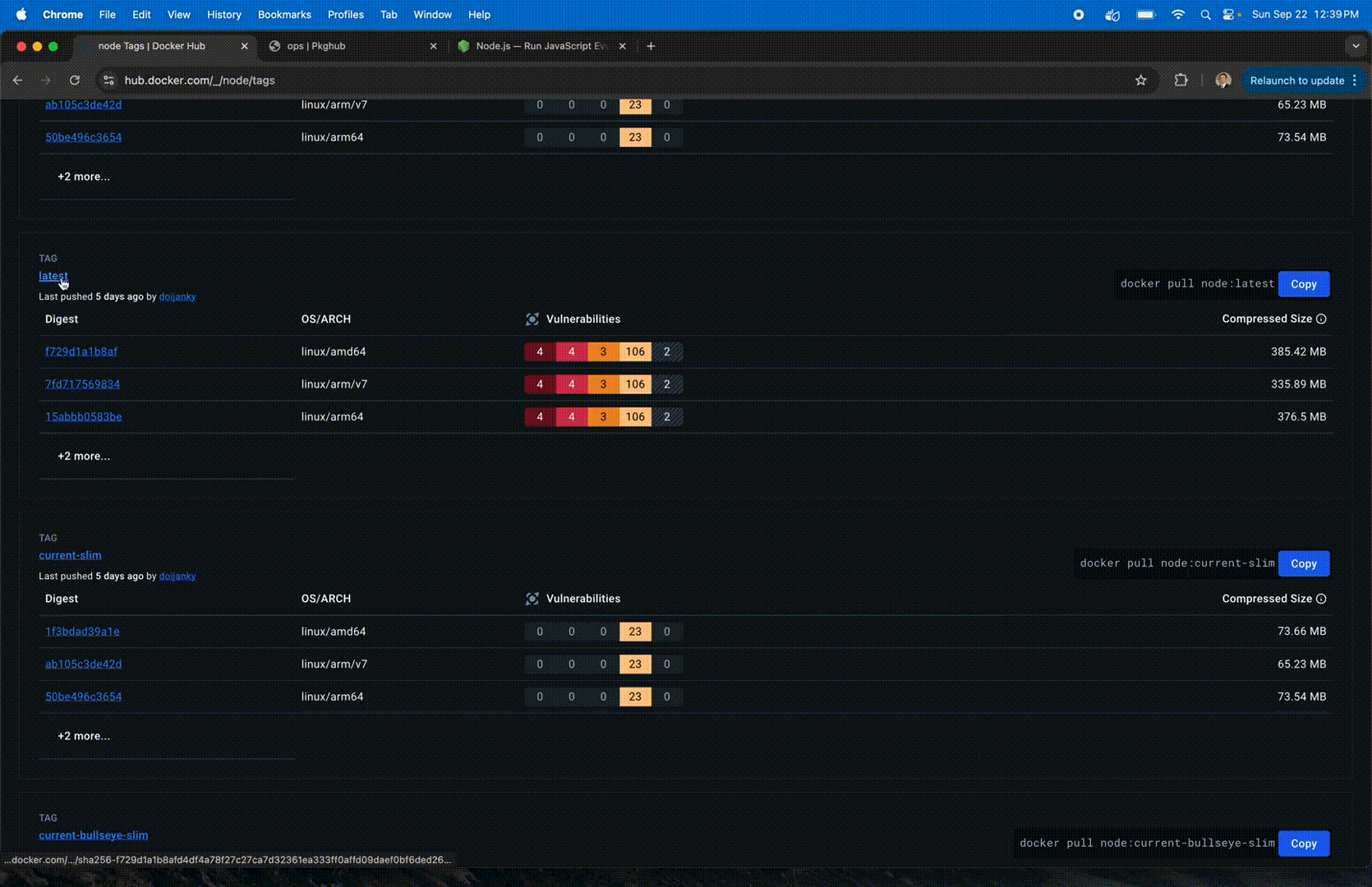The height and width of the screenshot is (887, 1372).
Task: Click the browser forward arrow
Action: click(x=46, y=80)
